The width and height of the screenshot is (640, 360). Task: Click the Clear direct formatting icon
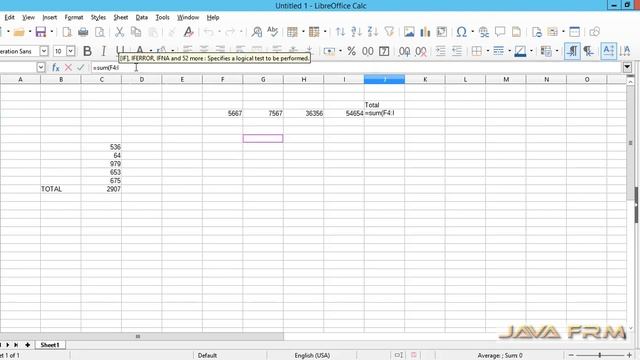pos(189,32)
